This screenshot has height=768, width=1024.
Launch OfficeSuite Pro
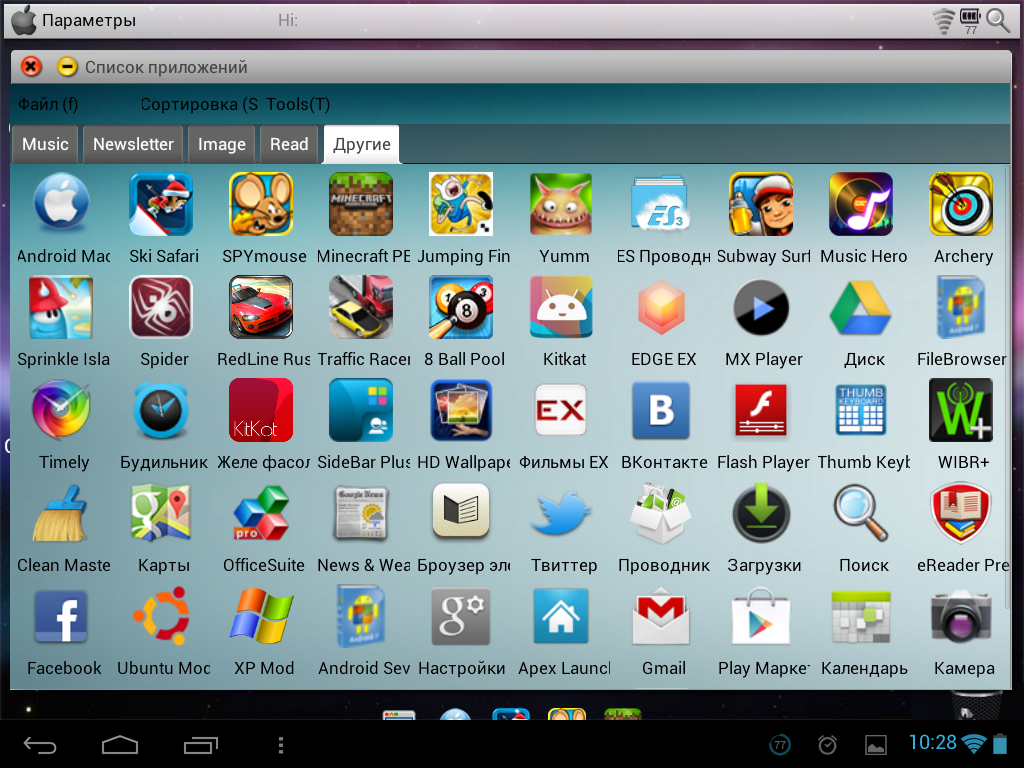pyautogui.click(x=261, y=513)
